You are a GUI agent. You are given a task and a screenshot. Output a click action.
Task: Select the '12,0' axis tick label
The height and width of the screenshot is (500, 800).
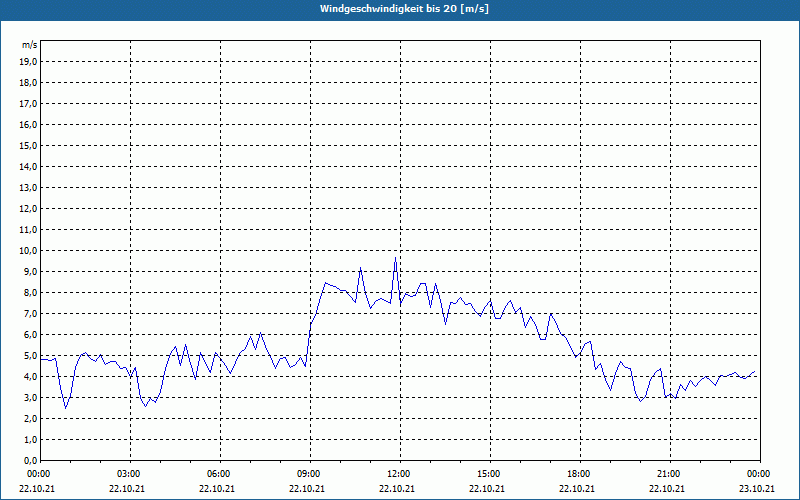[x=29, y=209]
